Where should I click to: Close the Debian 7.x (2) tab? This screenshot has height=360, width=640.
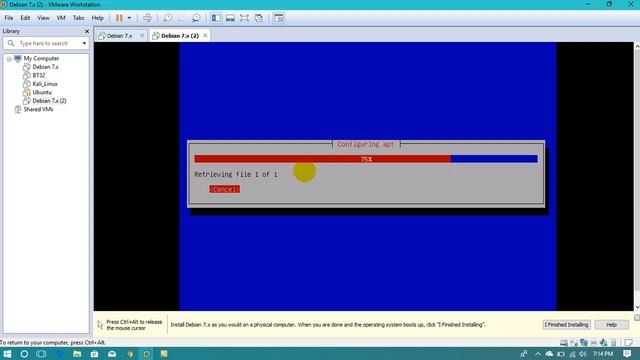(205, 36)
